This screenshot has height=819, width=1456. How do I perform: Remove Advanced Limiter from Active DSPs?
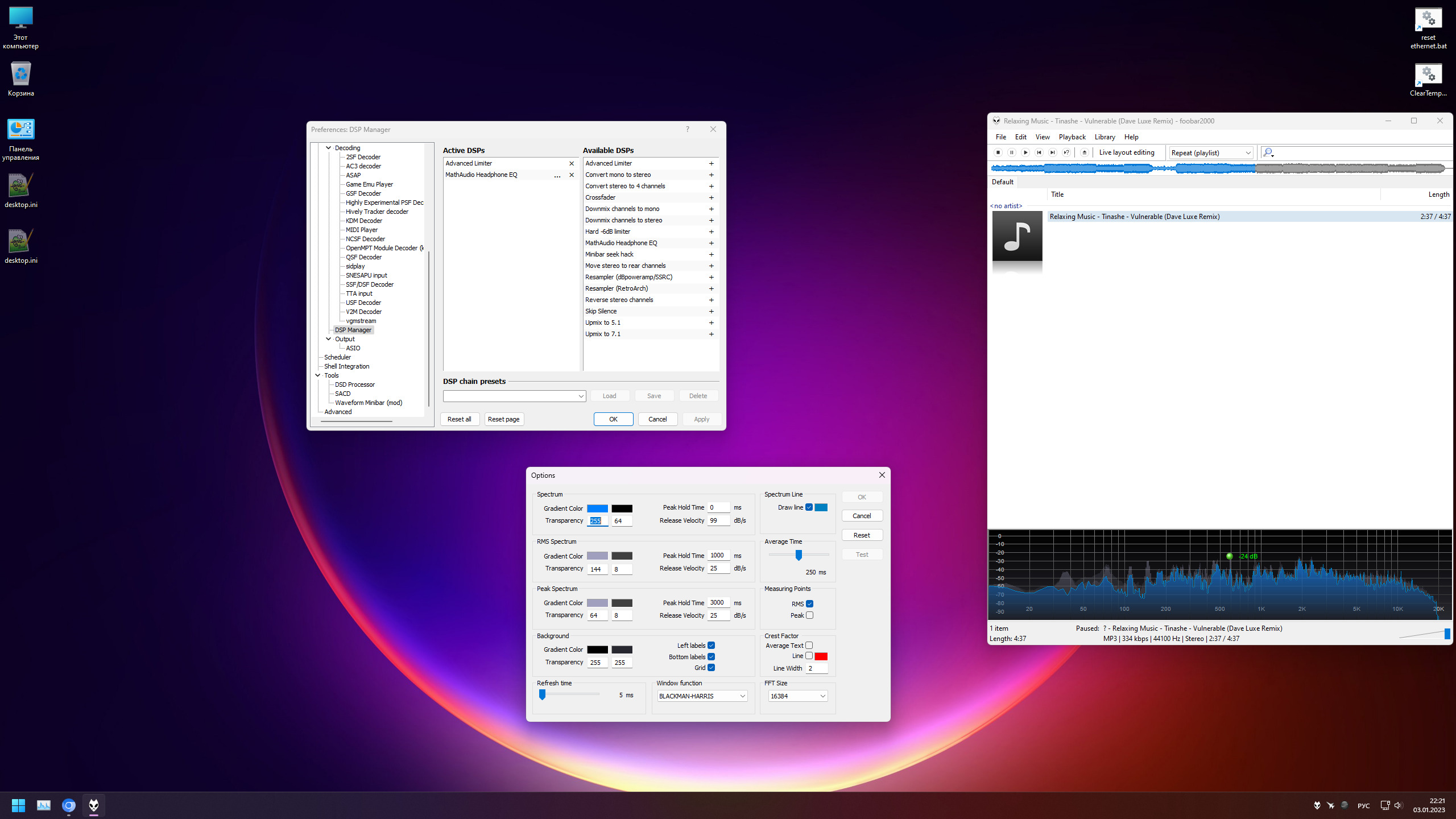572,164
